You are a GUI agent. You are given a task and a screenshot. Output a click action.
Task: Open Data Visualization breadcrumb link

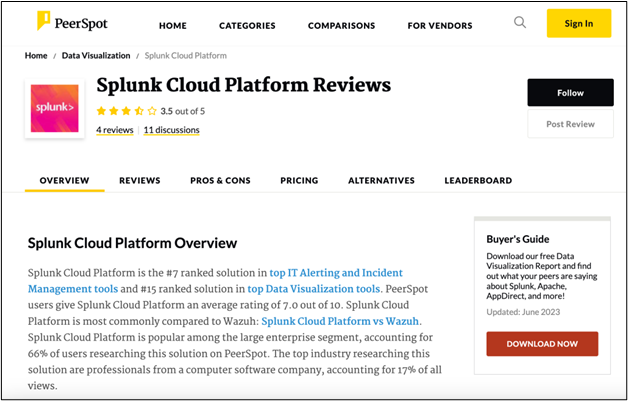click(96, 56)
